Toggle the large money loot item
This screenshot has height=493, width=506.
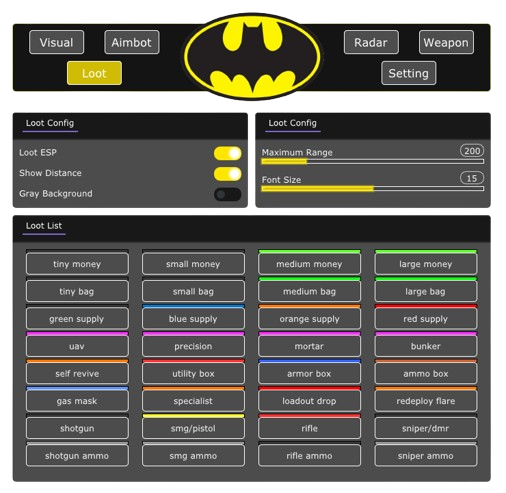[426, 264]
